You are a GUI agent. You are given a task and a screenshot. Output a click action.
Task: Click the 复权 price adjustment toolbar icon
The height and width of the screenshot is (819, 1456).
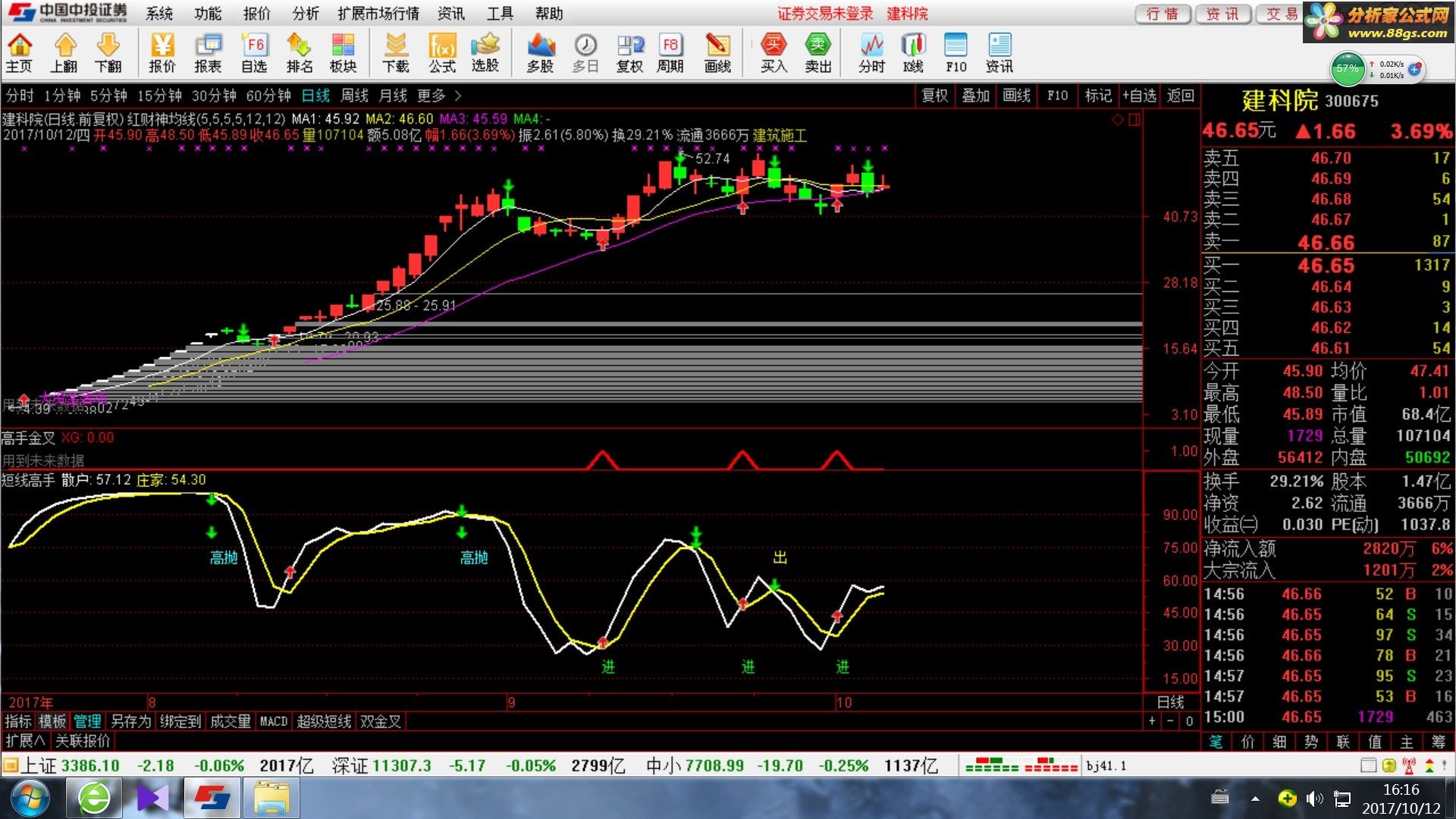pyautogui.click(x=629, y=53)
